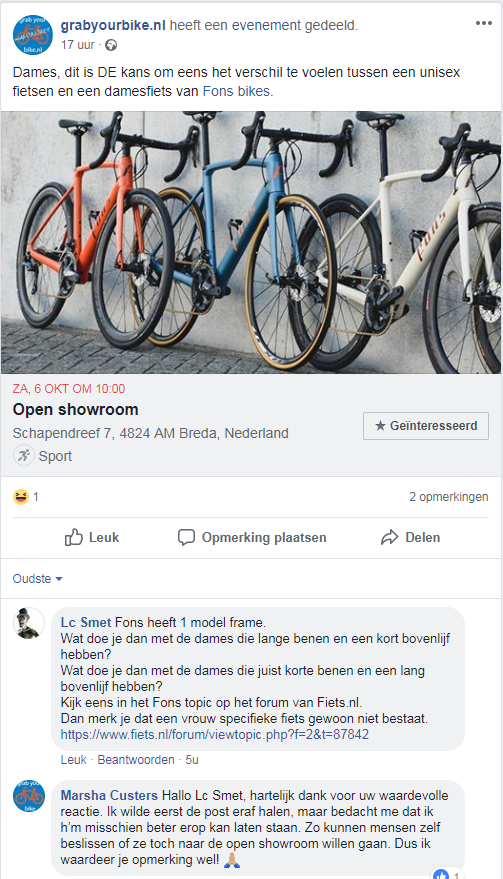The image size is (503, 879).
Task: Show the 2 opmerkingen comments count
Action: coord(449,497)
